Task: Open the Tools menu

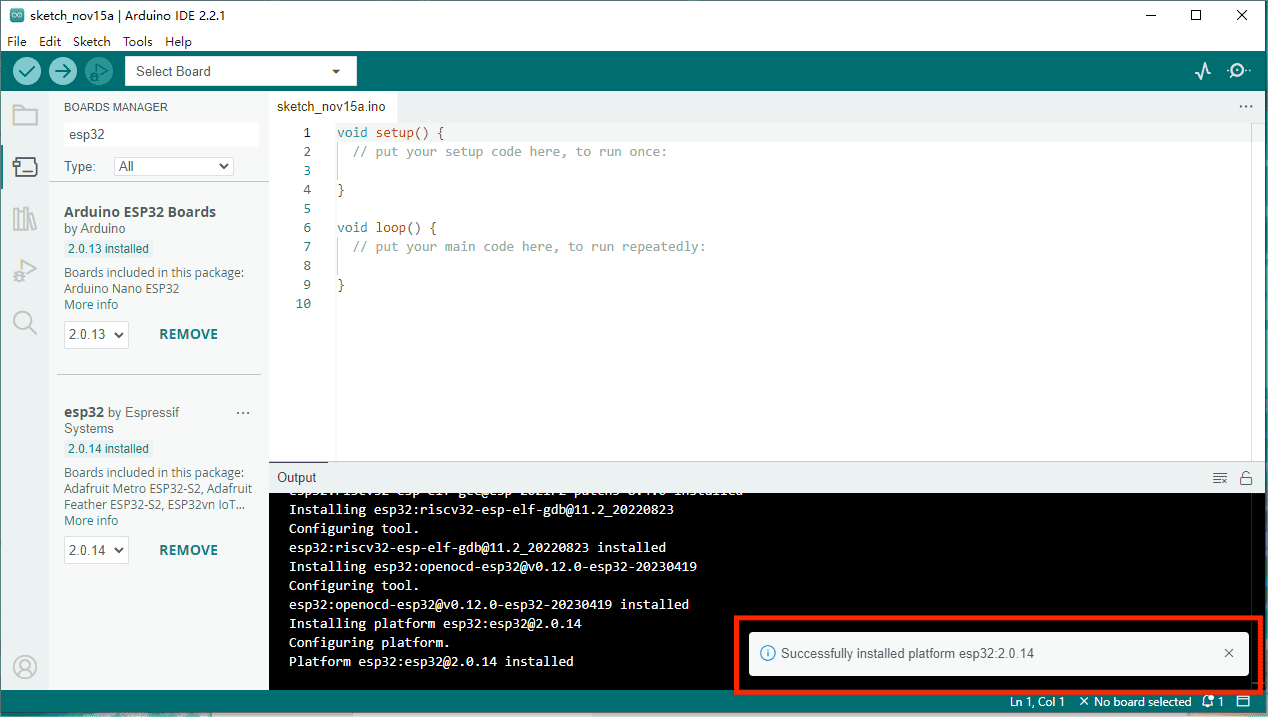Action: point(137,41)
